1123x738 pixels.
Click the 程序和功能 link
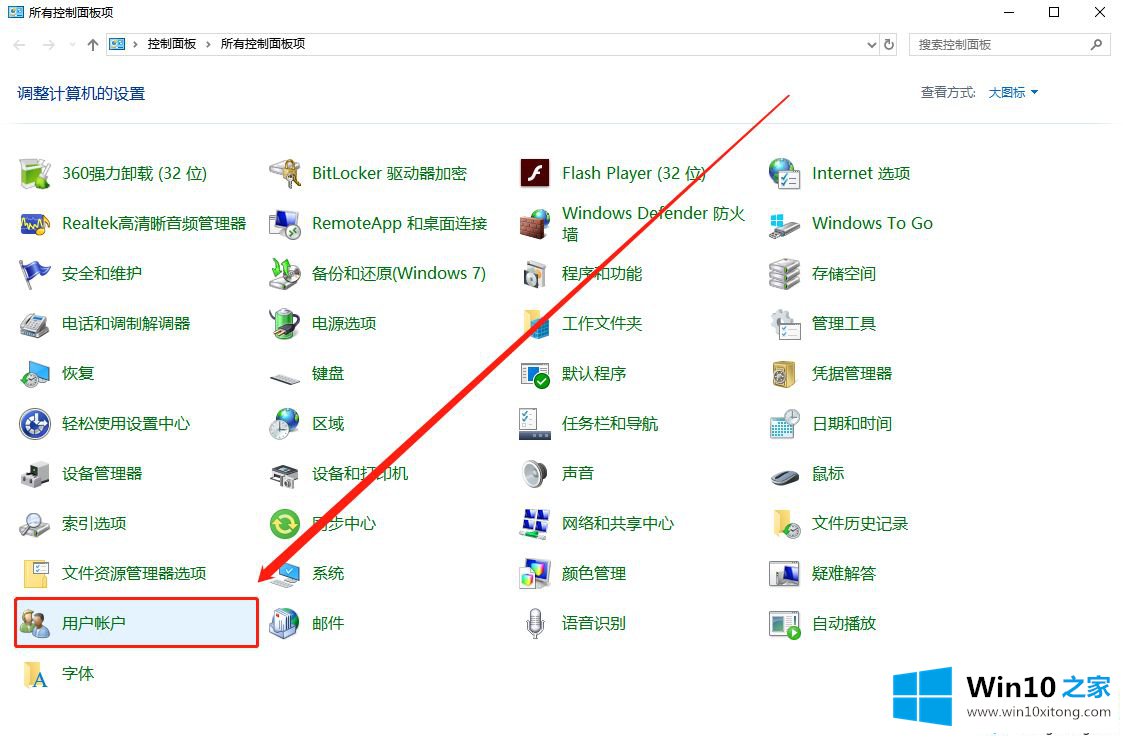point(602,274)
